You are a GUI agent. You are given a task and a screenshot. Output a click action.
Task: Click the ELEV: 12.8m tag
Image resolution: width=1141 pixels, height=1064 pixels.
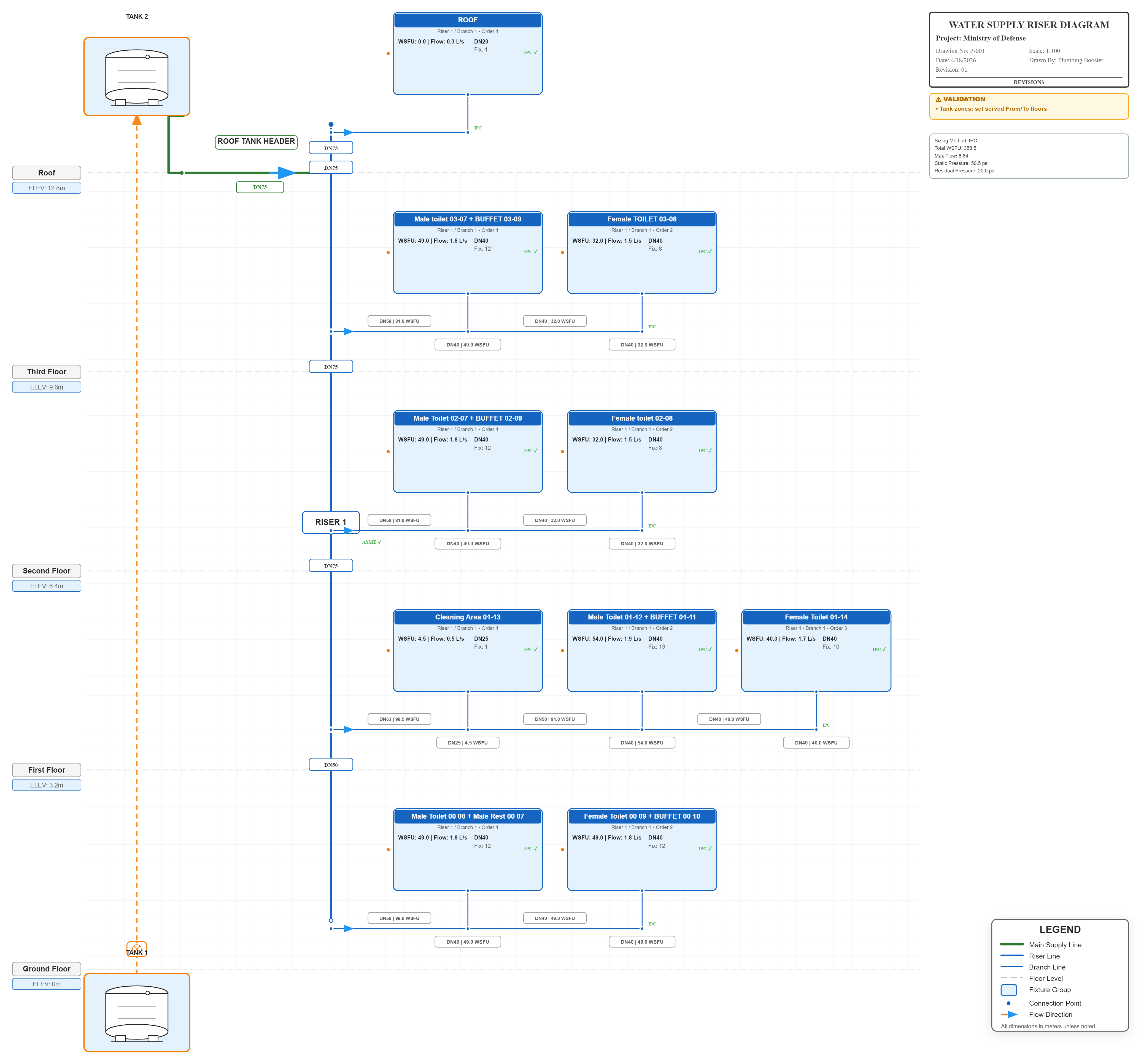(x=47, y=188)
